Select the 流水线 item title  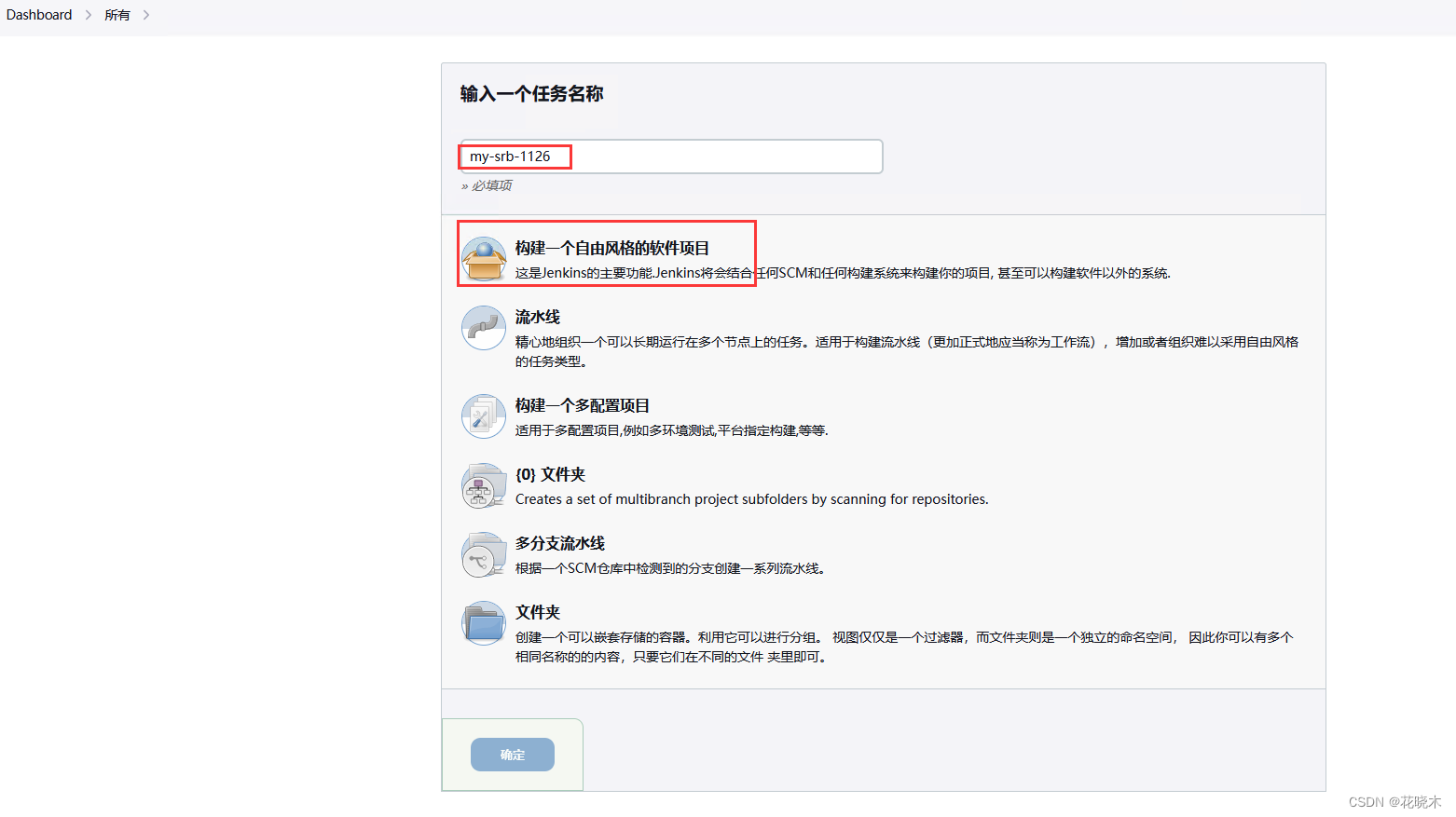pos(538,317)
